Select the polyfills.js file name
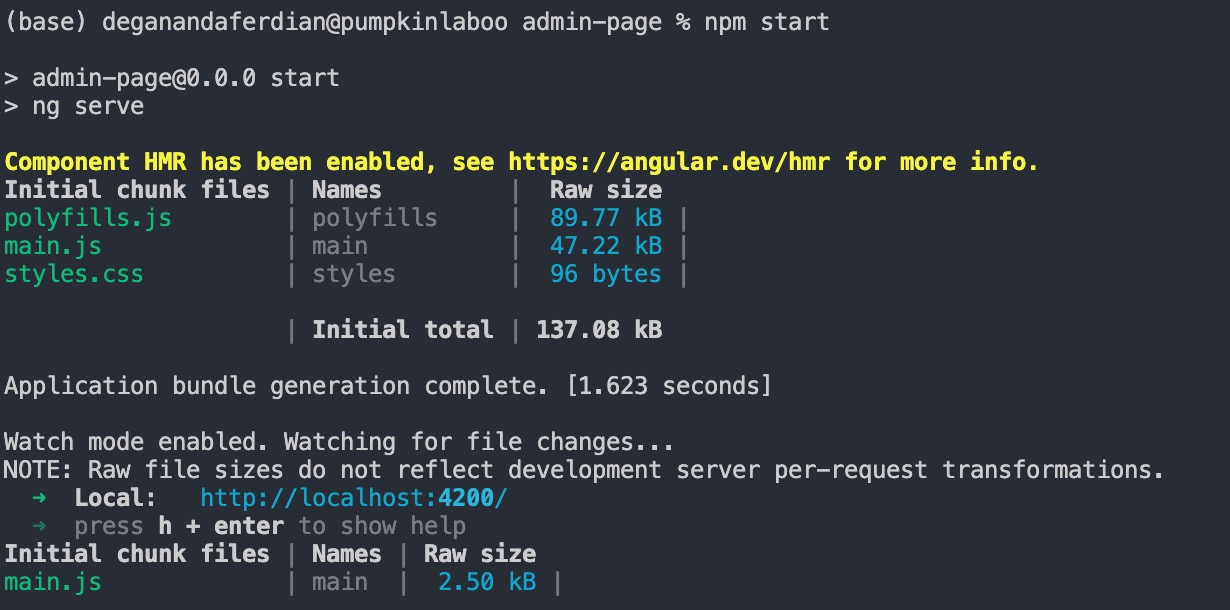 [x=88, y=219]
